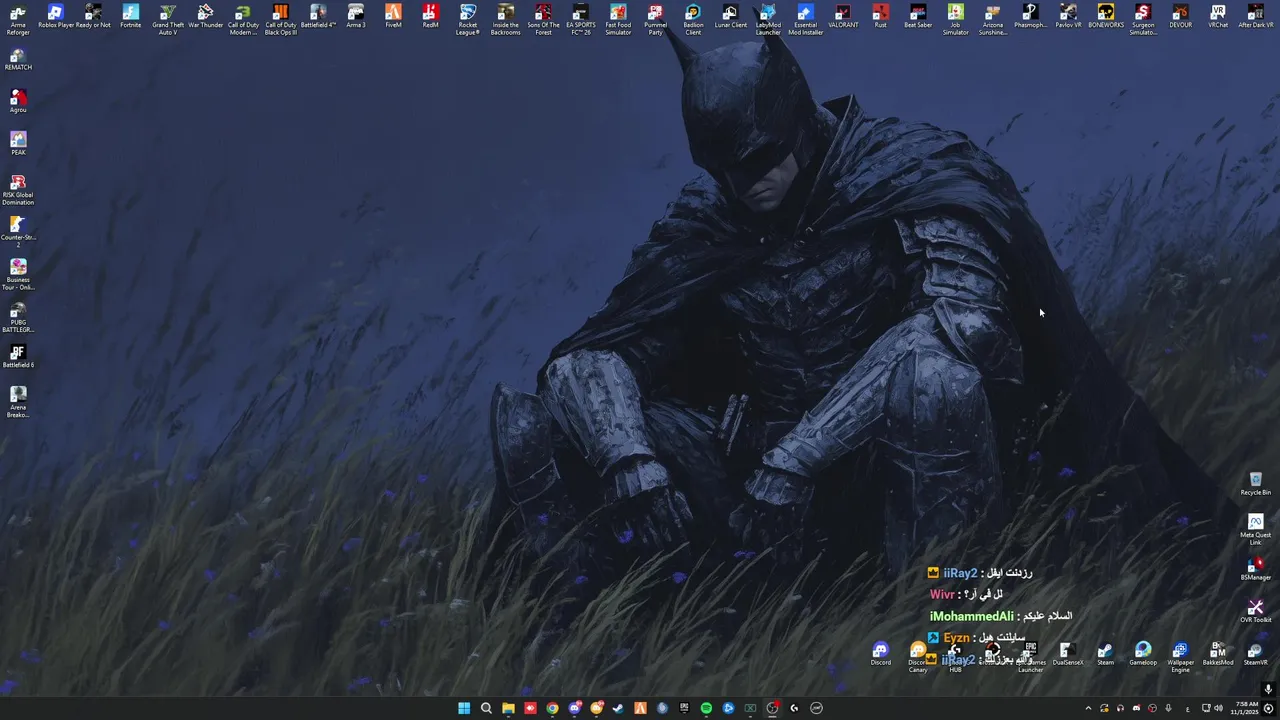Select the VRChat desktop icon

(1218, 16)
